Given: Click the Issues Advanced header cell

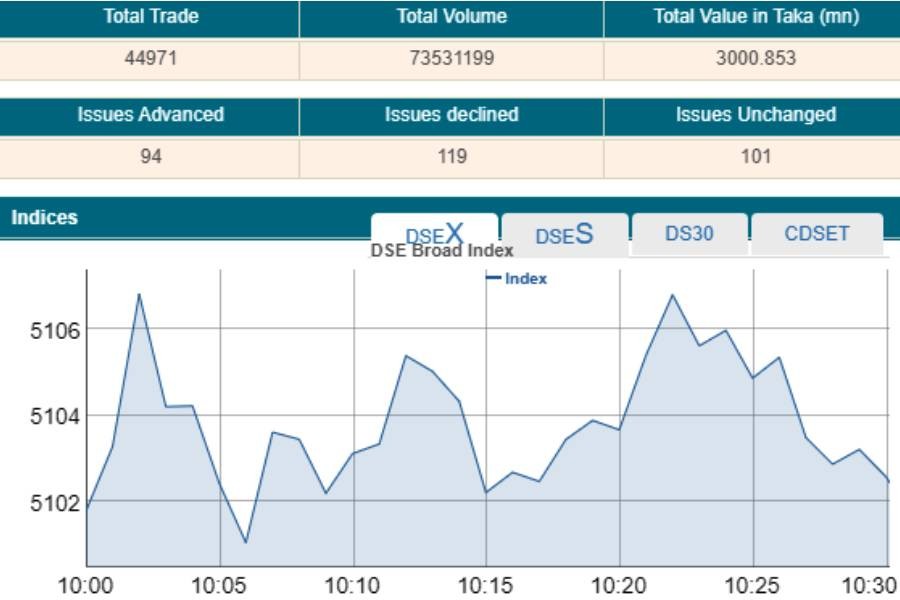Looking at the screenshot, I should point(151,115).
